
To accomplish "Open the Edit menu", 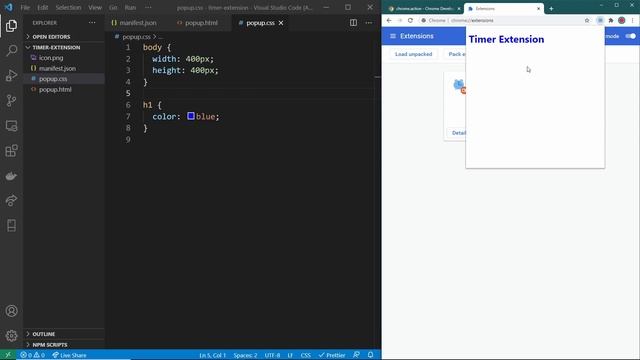I will pos(43,7).
